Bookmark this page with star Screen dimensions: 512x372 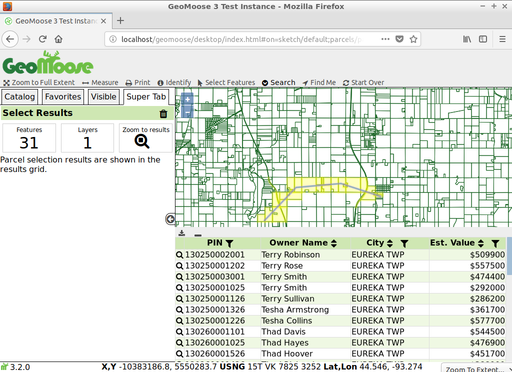click(x=413, y=39)
